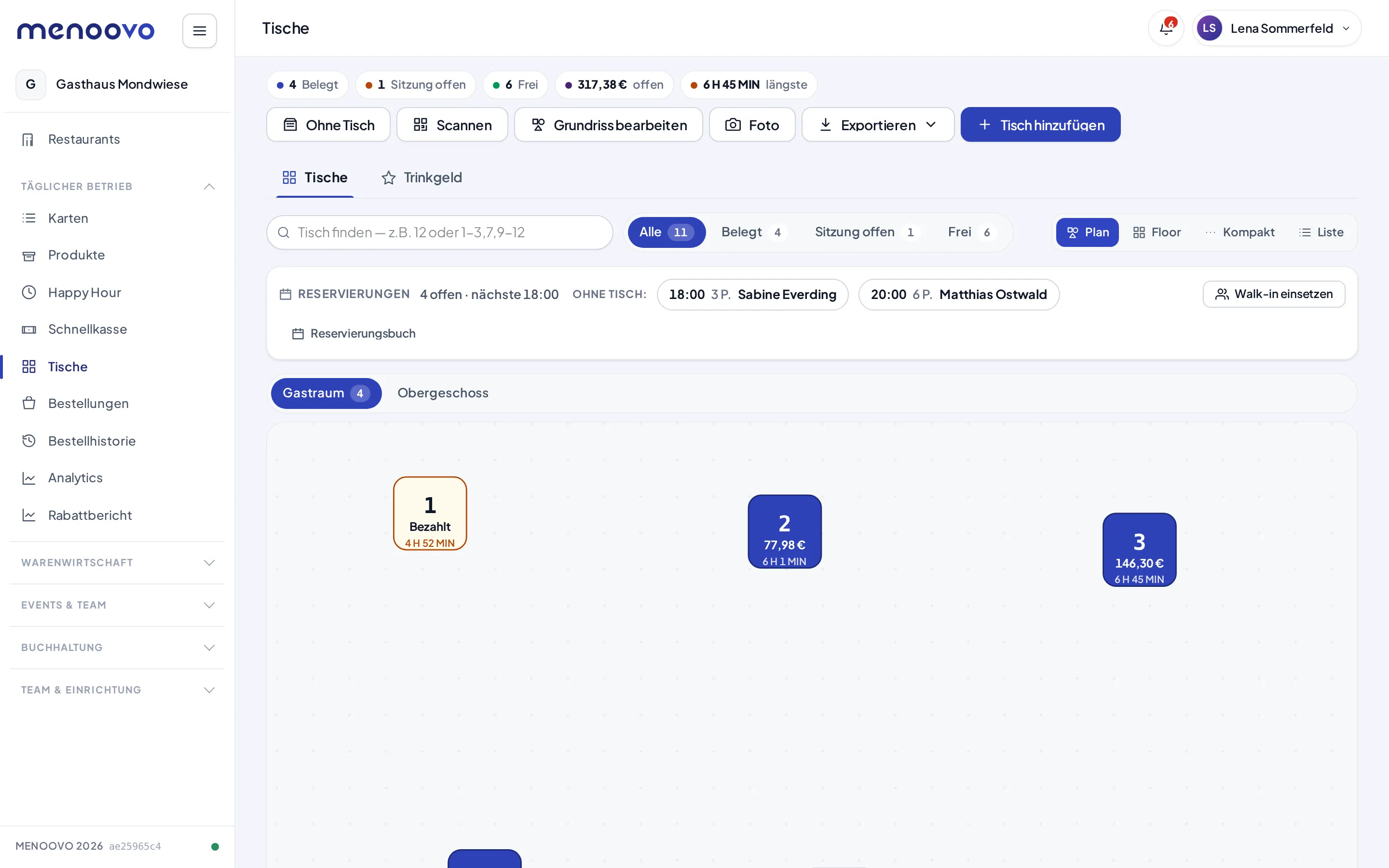Screen dimensions: 1389x868
Task: Select the Tische tab
Action: [x=314, y=177]
